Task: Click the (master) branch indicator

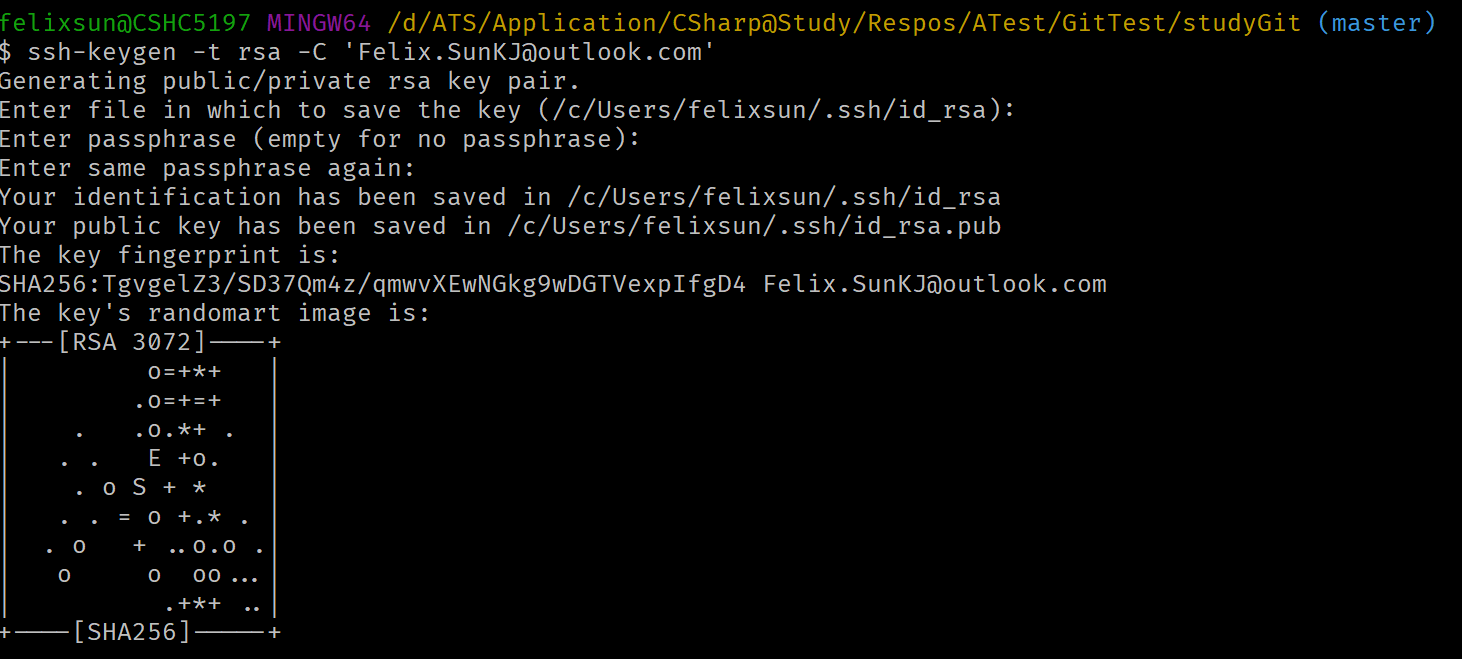Action: pos(1376,23)
